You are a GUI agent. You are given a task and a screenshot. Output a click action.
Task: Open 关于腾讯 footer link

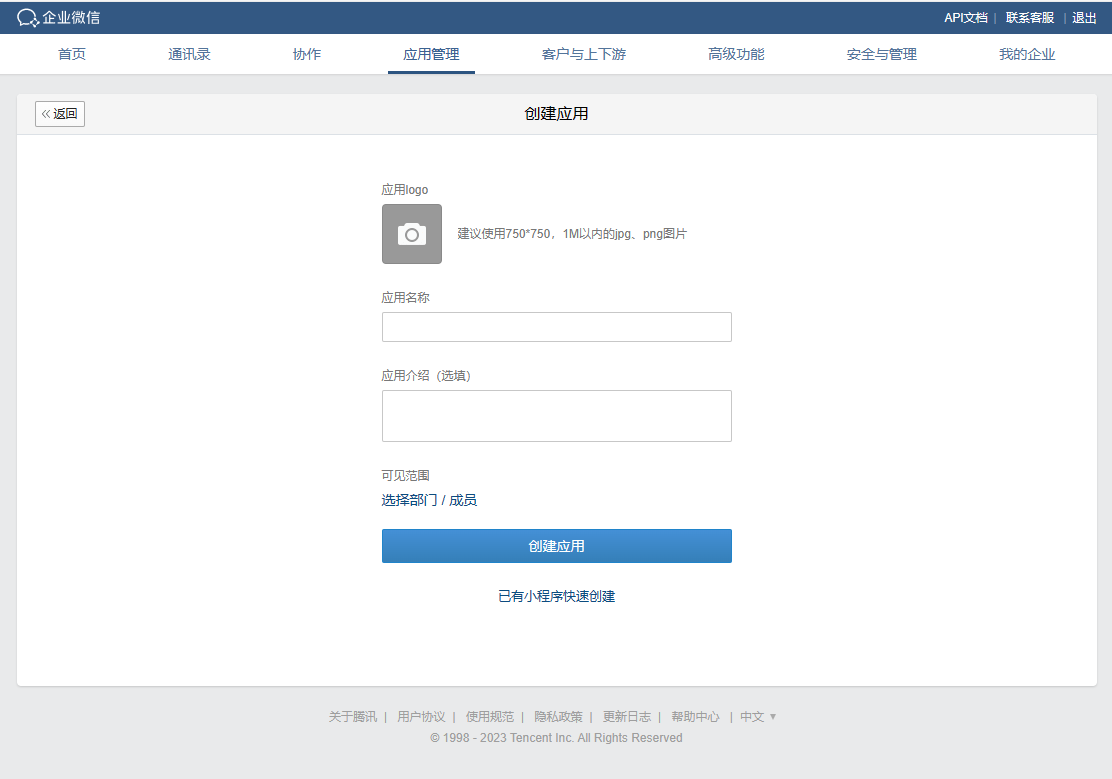pos(352,717)
